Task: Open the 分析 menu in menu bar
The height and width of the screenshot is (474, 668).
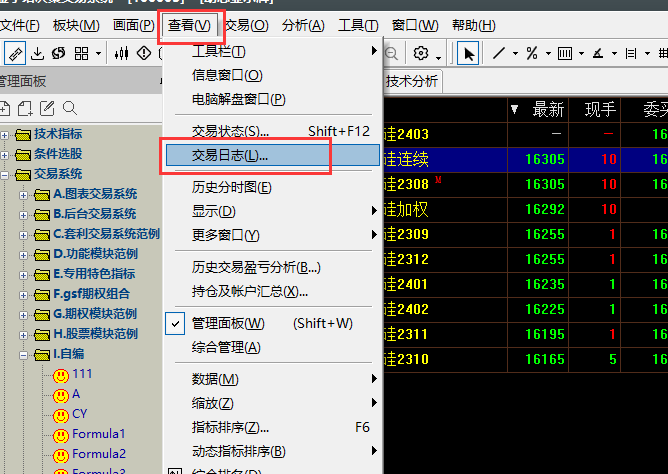Action: (303, 25)
